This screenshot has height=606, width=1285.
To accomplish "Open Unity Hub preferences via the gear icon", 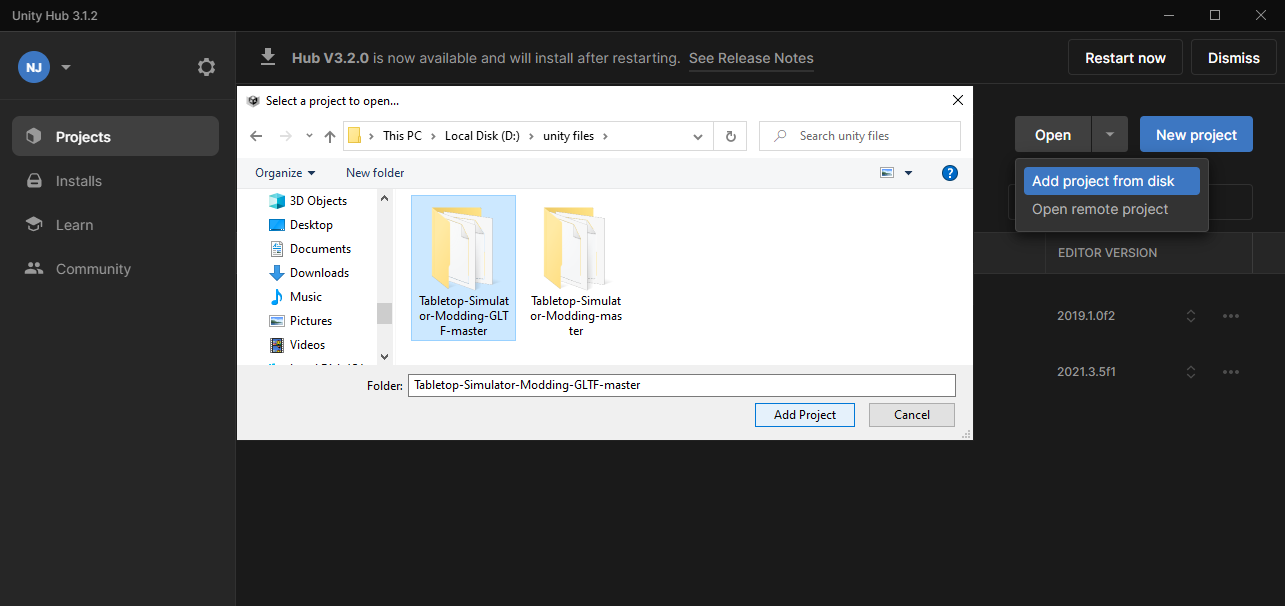I will click(206, 67).
